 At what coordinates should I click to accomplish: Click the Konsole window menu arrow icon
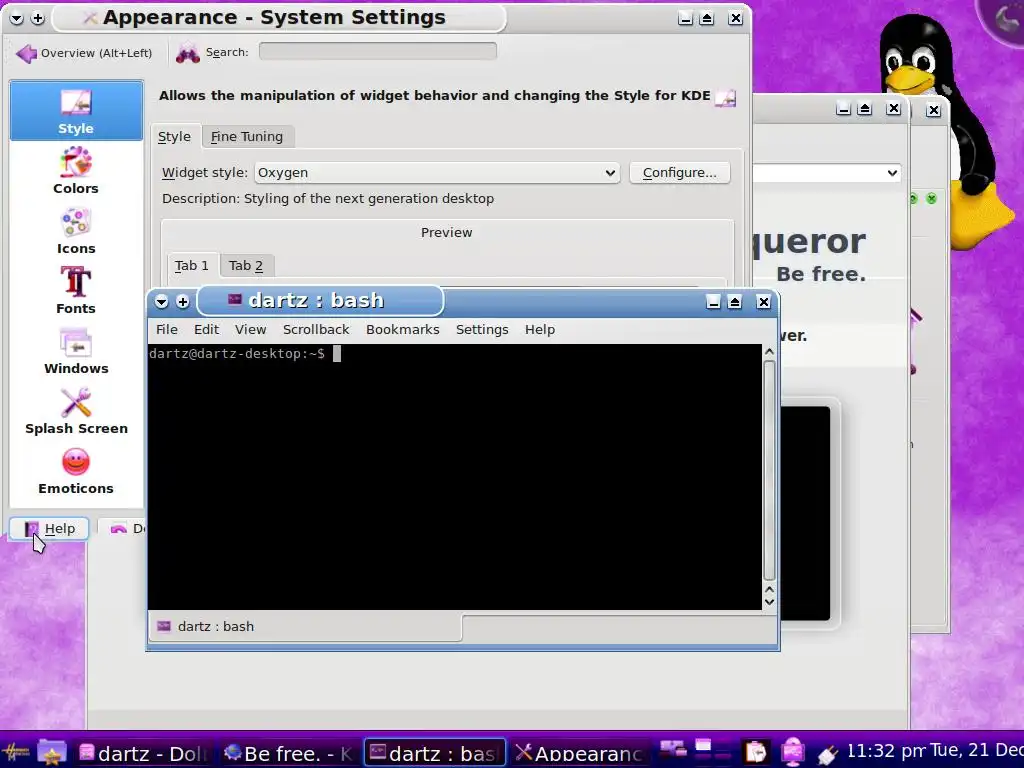pyautogui.click(x=161, y=301)
